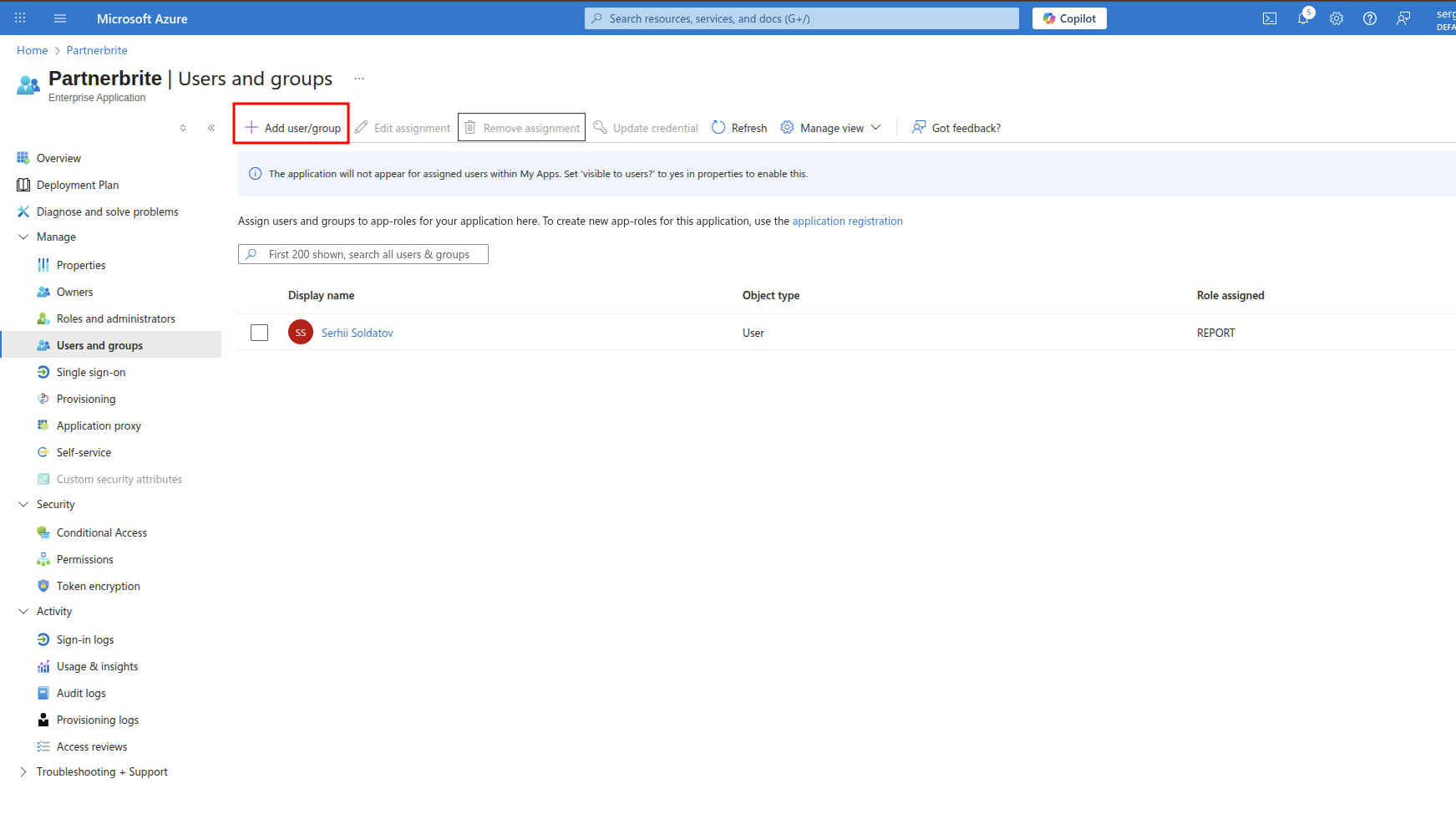
Task: Click Update credential in the toolbar
Action: click(x=646, y=128)
